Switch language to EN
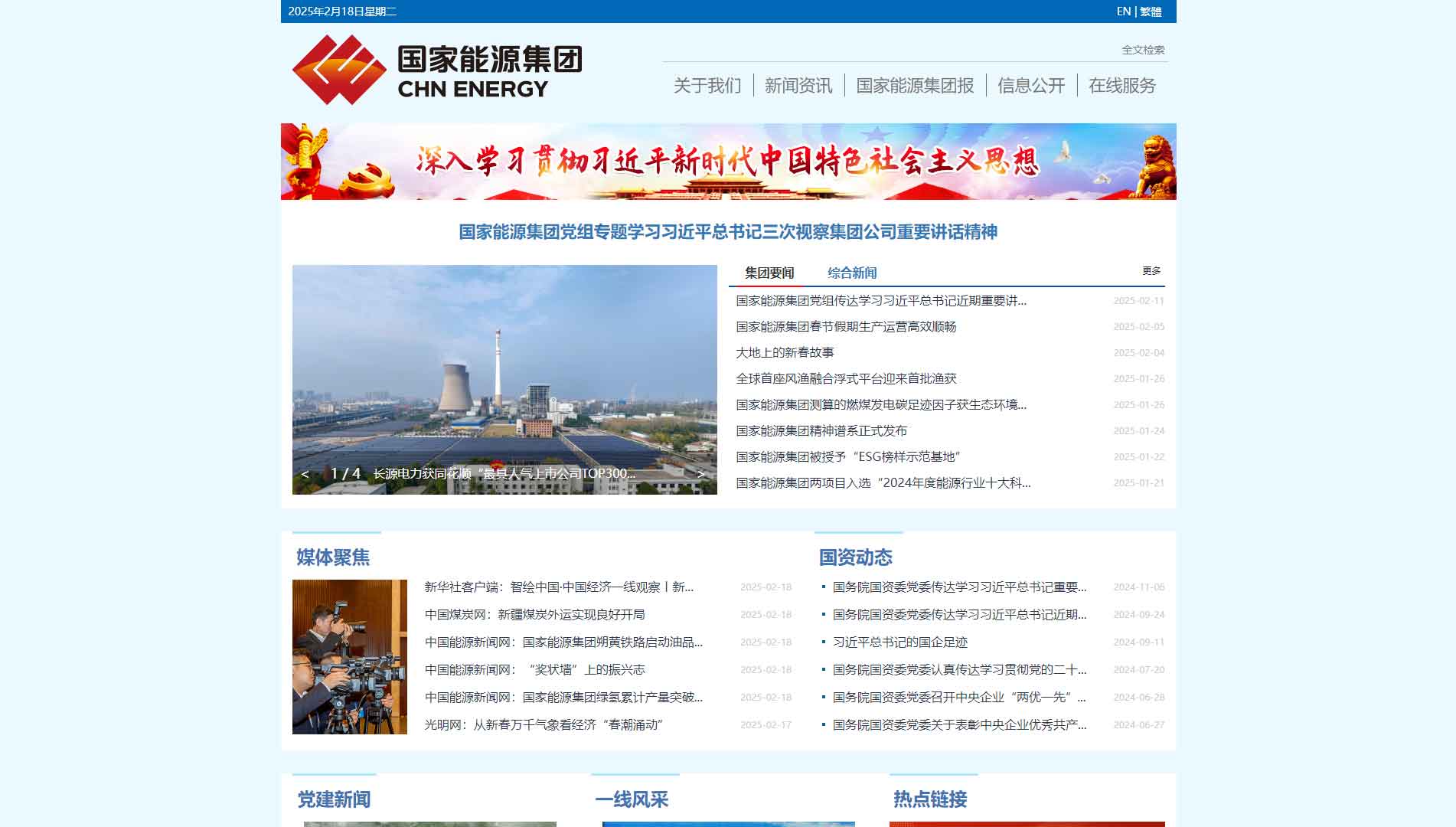Image resolution: width=1456 pixels, height=827 pixels. [1123, 11]
